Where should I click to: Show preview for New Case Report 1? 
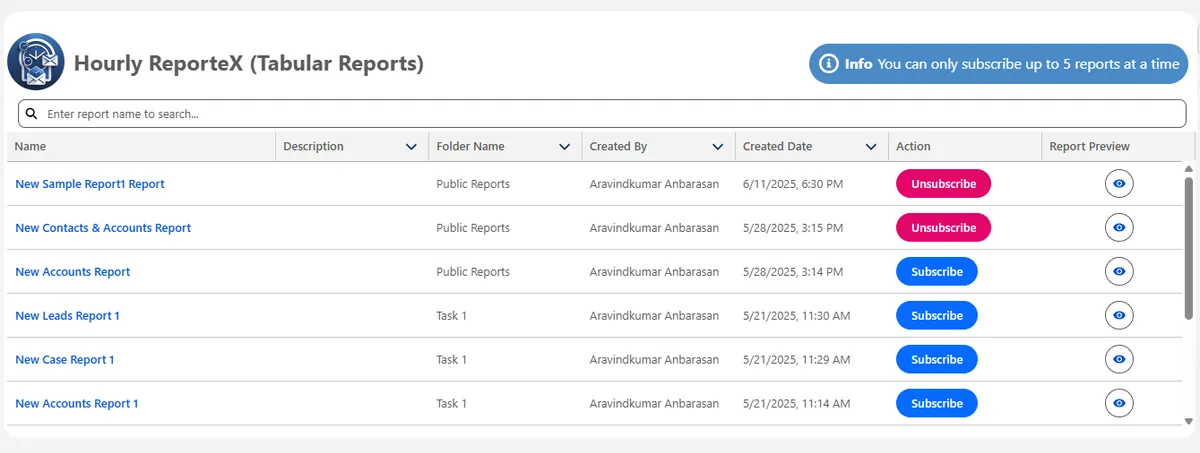click(1119, 360)
